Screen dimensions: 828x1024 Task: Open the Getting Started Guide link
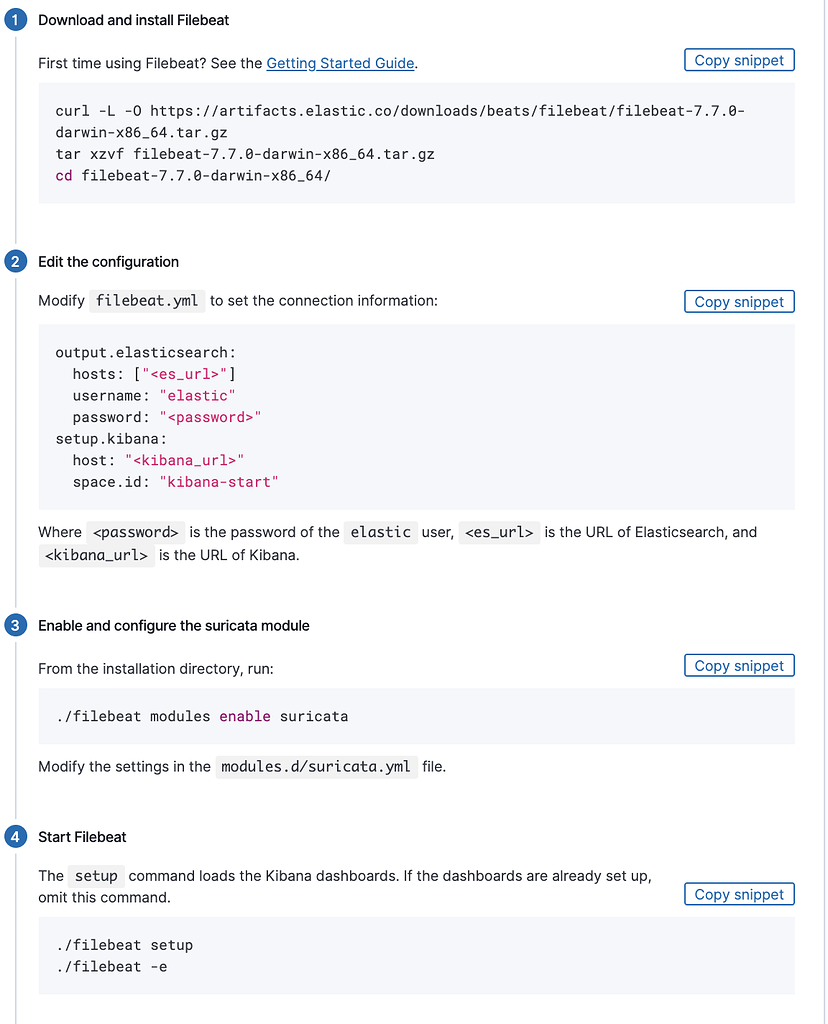[x=340, y=63]
